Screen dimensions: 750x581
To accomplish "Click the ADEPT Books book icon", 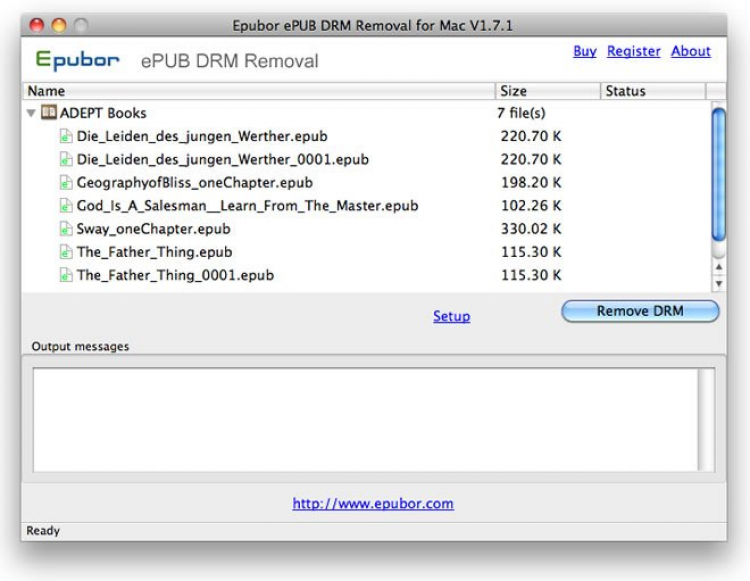I will 49,113.
